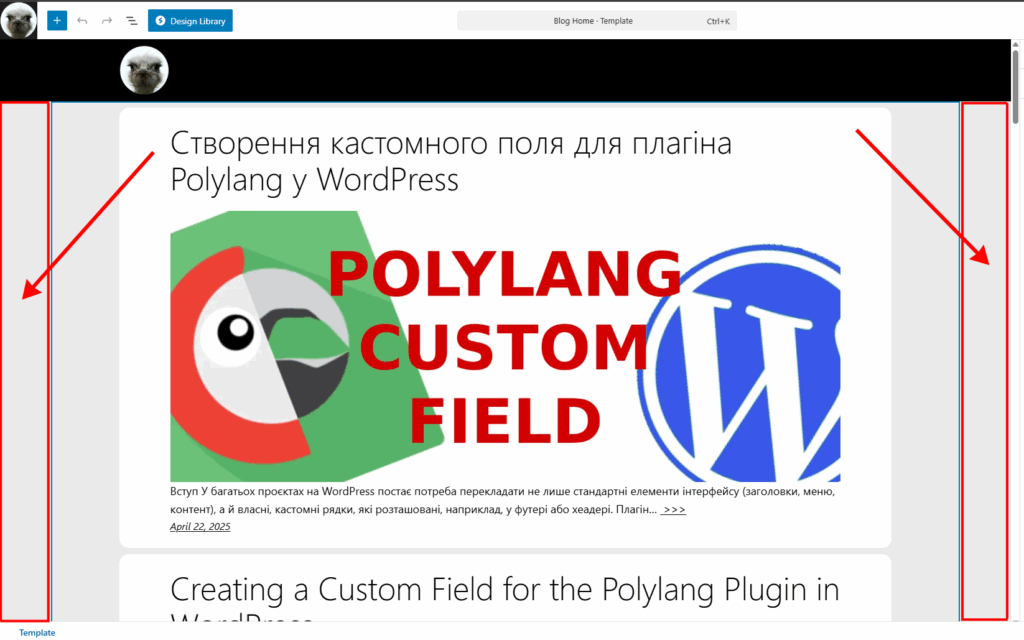Click the ostrich site logo in the header
The height and width of the screenshot is (640, 1024).
144,70
